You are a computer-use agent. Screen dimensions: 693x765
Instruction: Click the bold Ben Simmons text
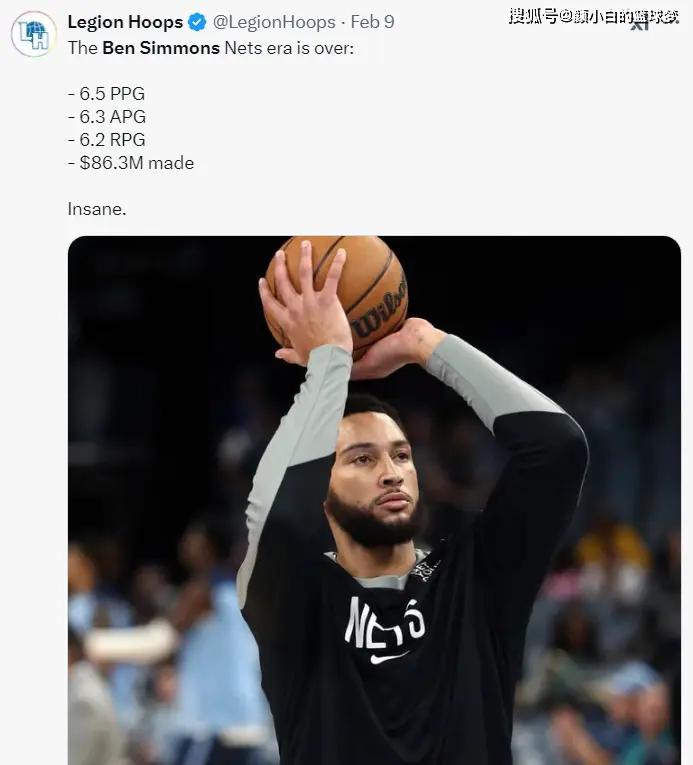click(x=161, y=48)
